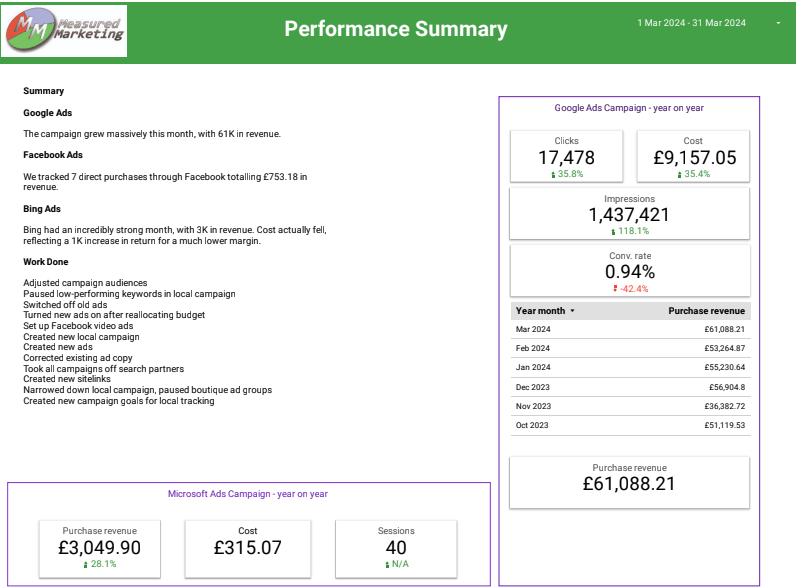Click the Work Done heading
This screenshot has width=796, height=587.
click(x=46, y=262)
